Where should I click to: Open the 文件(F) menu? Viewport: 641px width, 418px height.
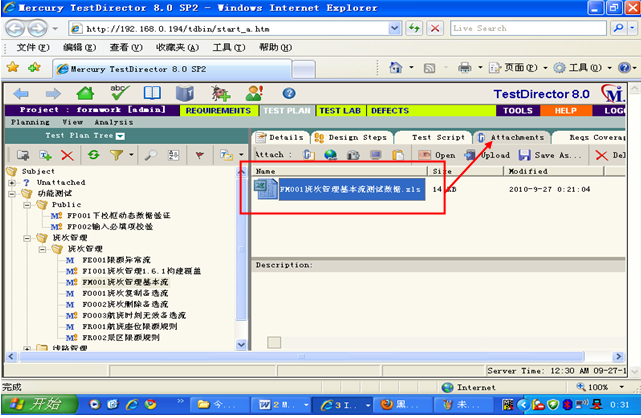pyautogui.click(x=33, y=47)
